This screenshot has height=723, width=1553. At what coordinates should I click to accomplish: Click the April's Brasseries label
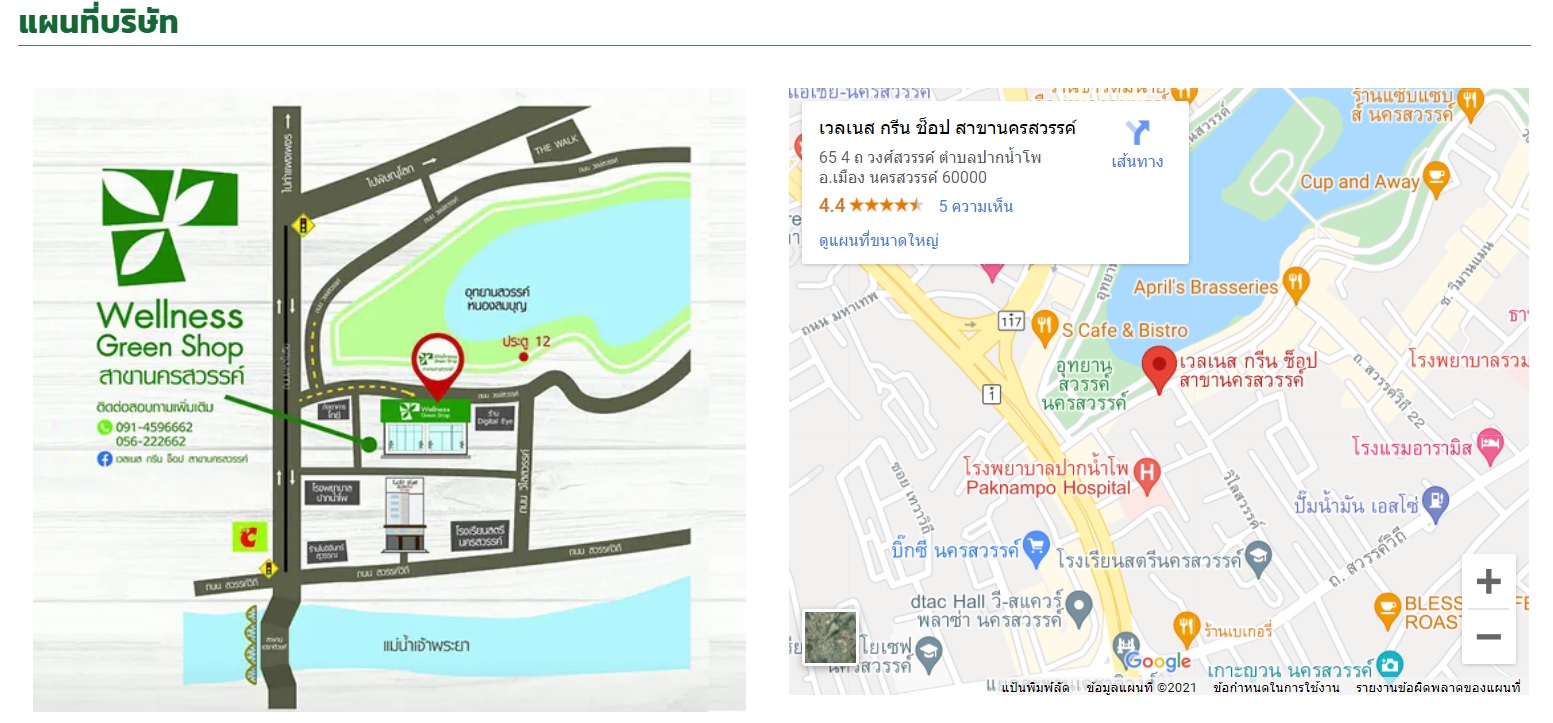click(1206, 287)
